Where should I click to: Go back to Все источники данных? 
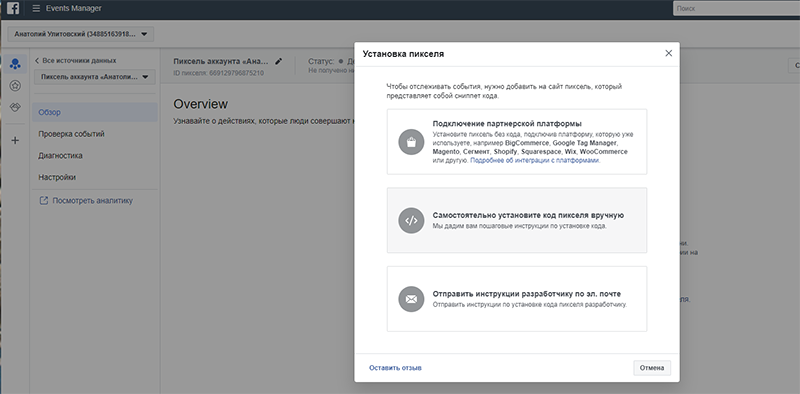click(x=79, y=61)
